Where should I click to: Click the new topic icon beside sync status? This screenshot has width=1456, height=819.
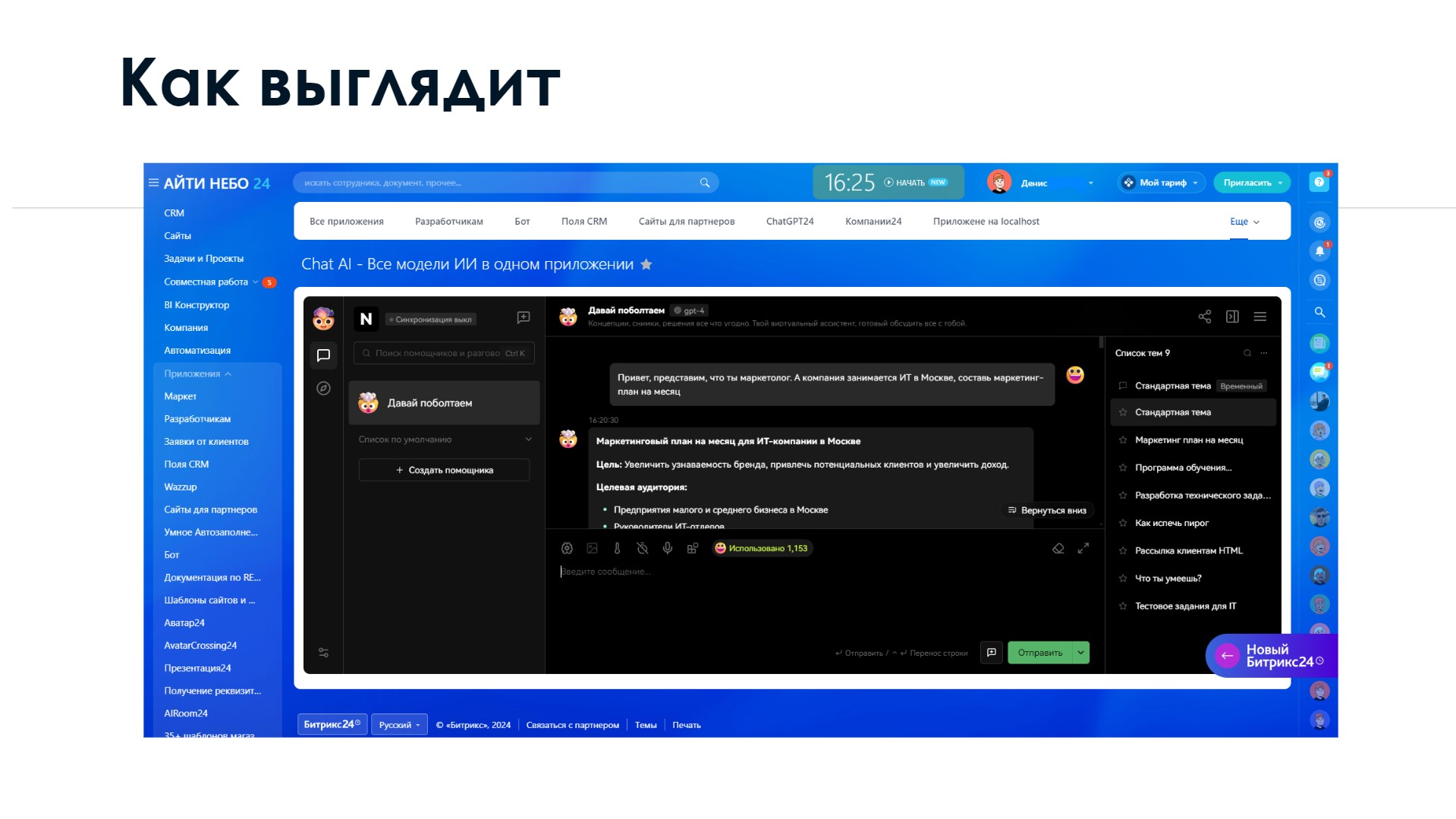pos(524,318)
